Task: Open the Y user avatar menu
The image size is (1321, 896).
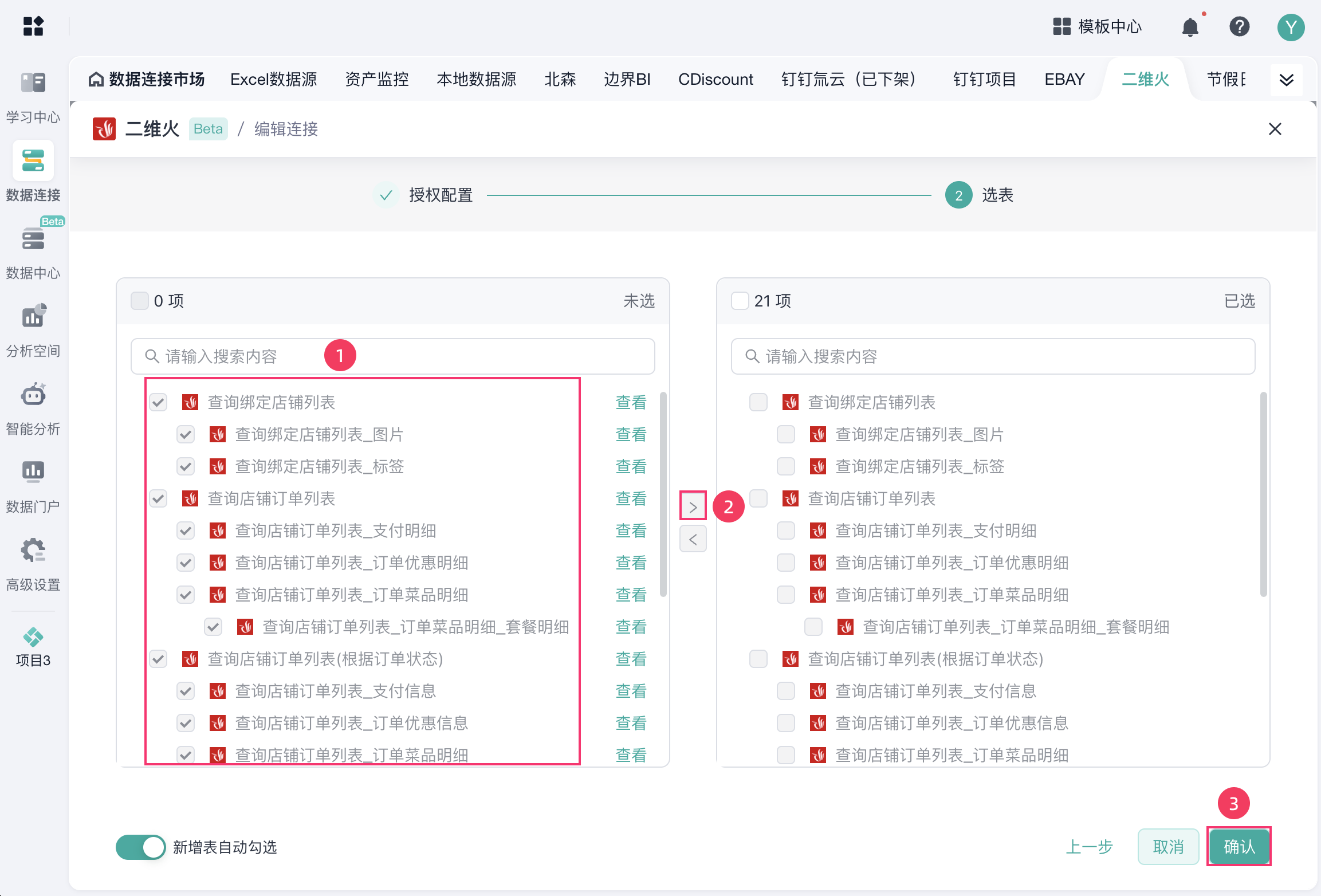Action: click(x=1291, y=27)
